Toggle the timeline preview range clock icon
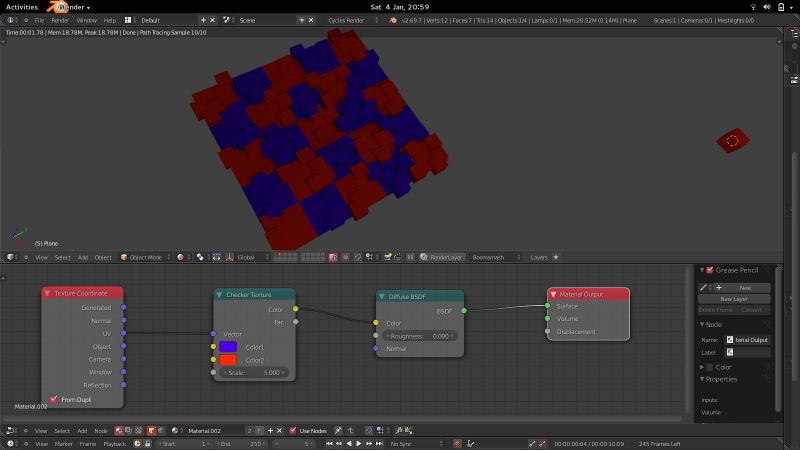 137,444
